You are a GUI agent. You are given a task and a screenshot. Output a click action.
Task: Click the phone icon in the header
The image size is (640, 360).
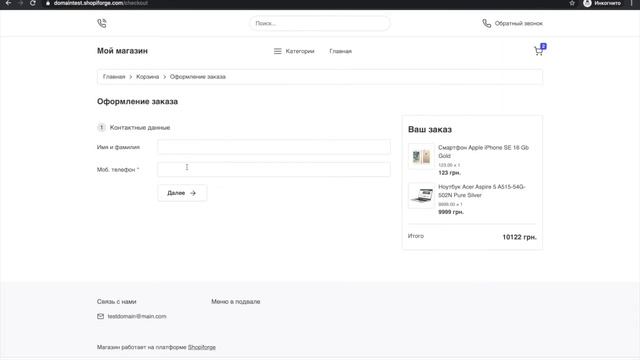coord(102,23)
